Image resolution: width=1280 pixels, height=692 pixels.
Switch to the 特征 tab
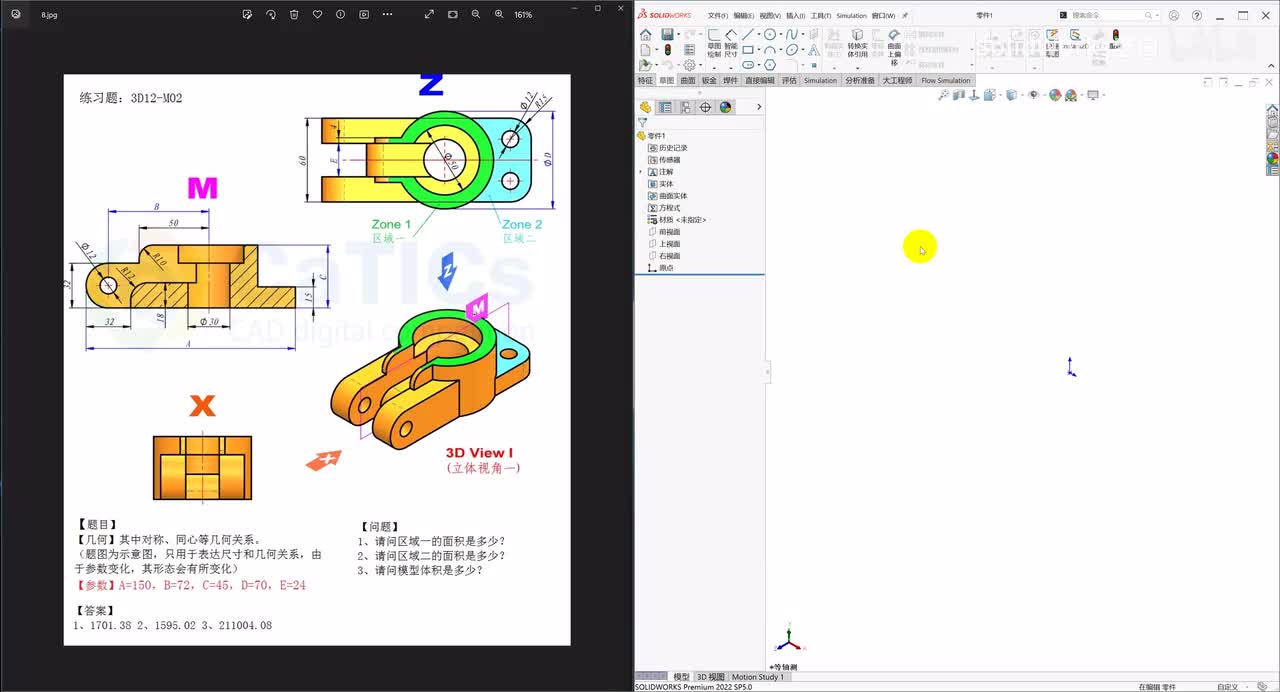tap(645, 80)
